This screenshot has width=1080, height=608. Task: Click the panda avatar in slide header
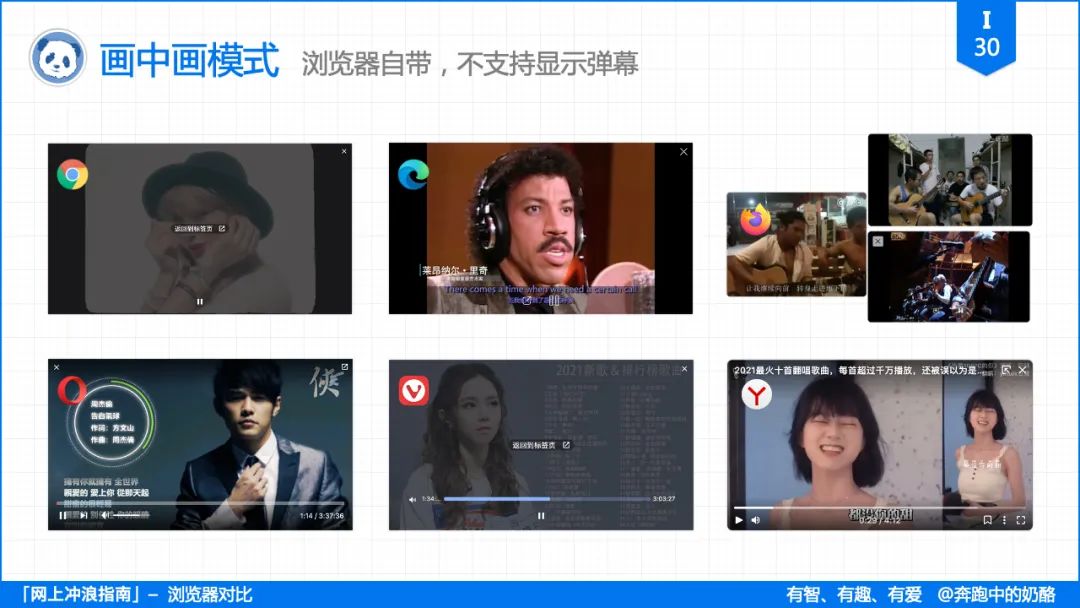[58, 58]
